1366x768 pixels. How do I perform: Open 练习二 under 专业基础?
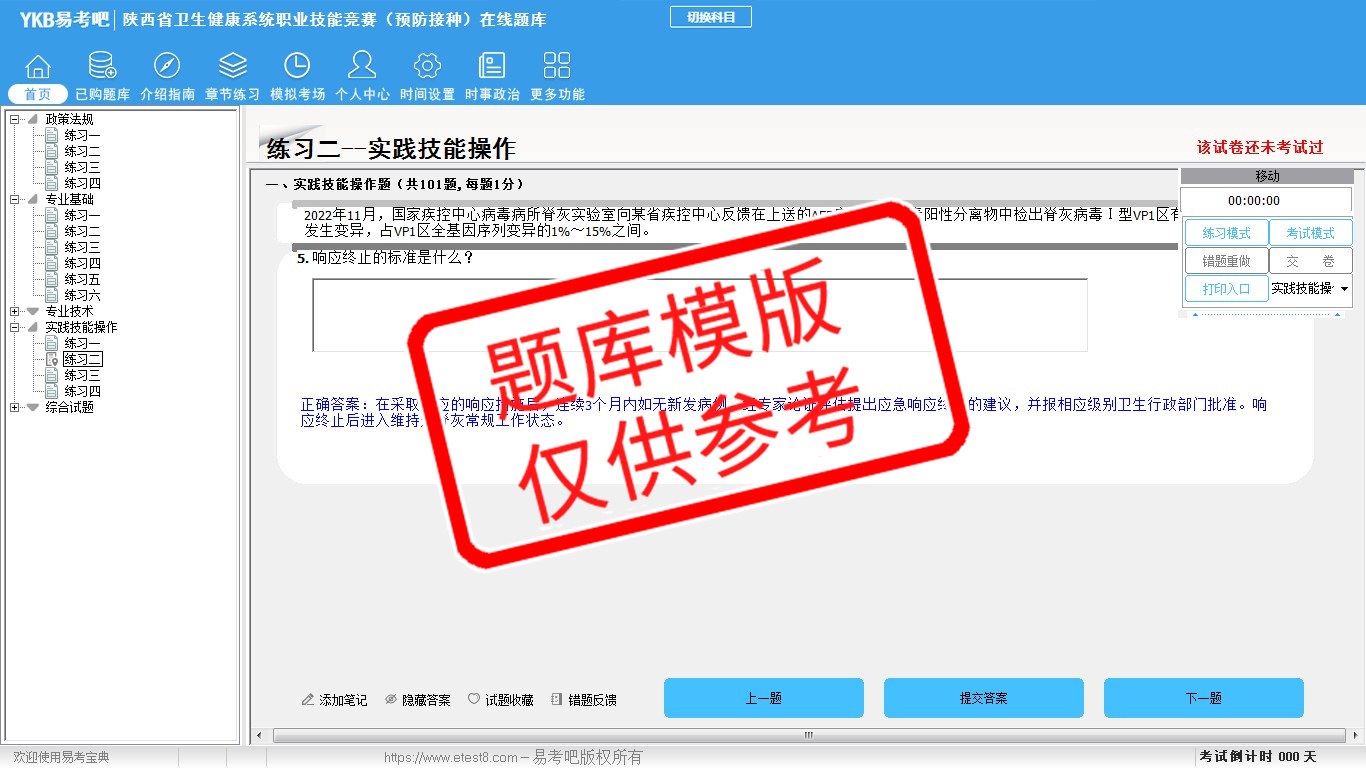pos(82,231)
